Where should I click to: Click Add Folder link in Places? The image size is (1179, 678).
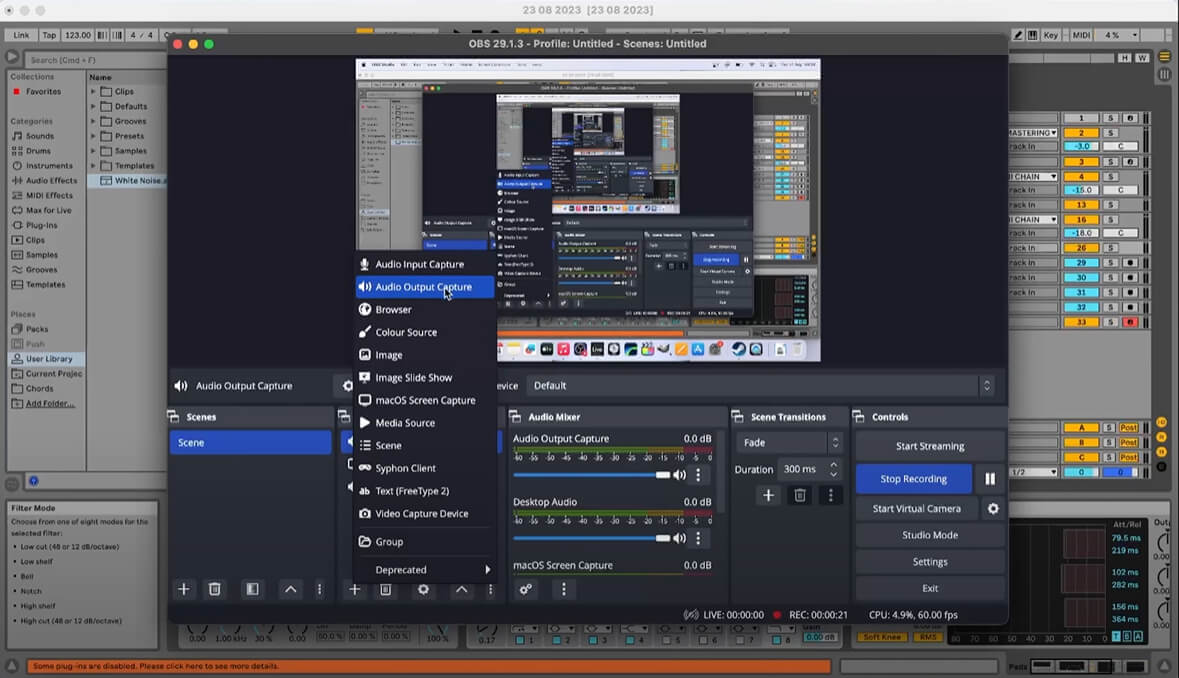[50, 404]
